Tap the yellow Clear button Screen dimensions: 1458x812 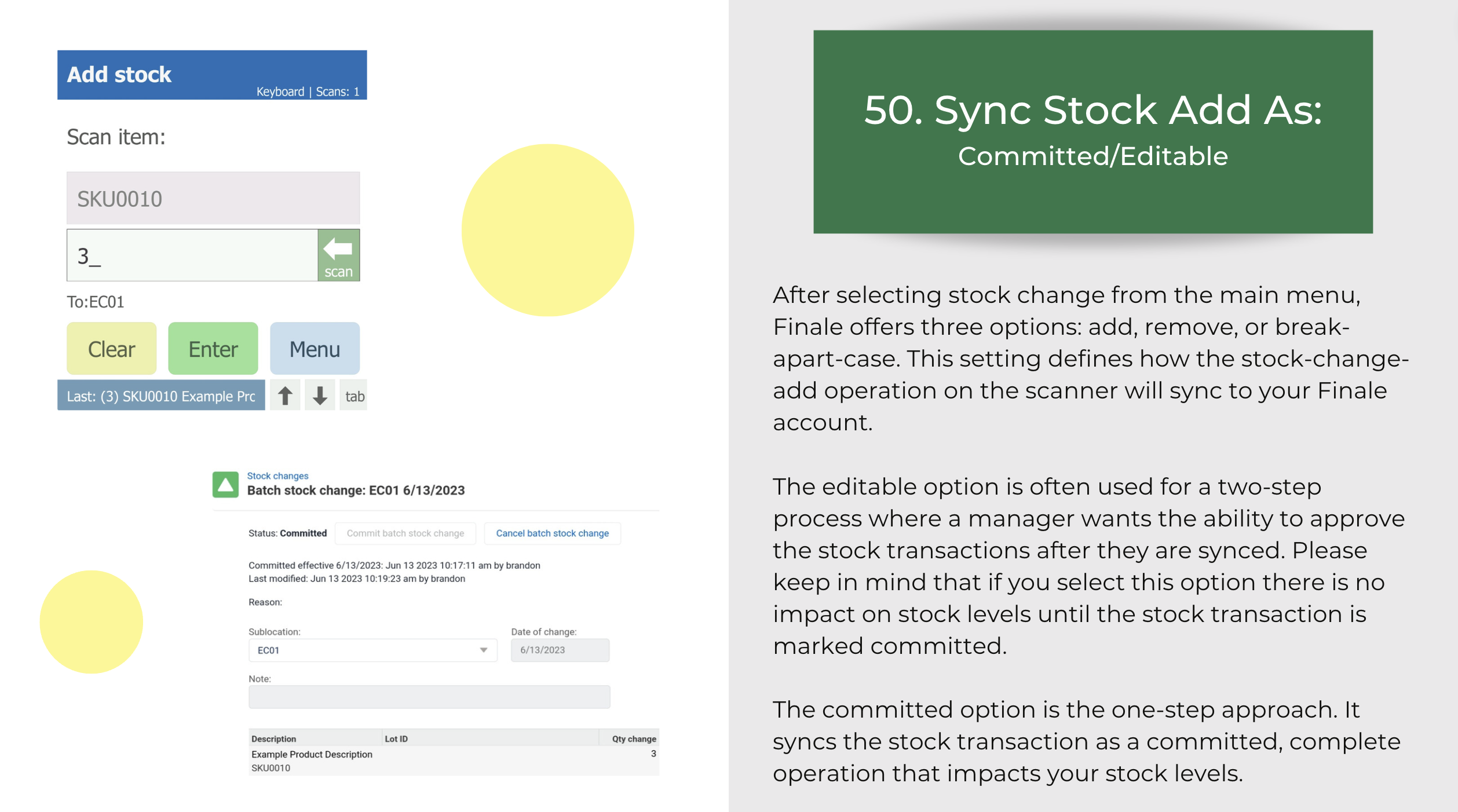pos(111,349)
